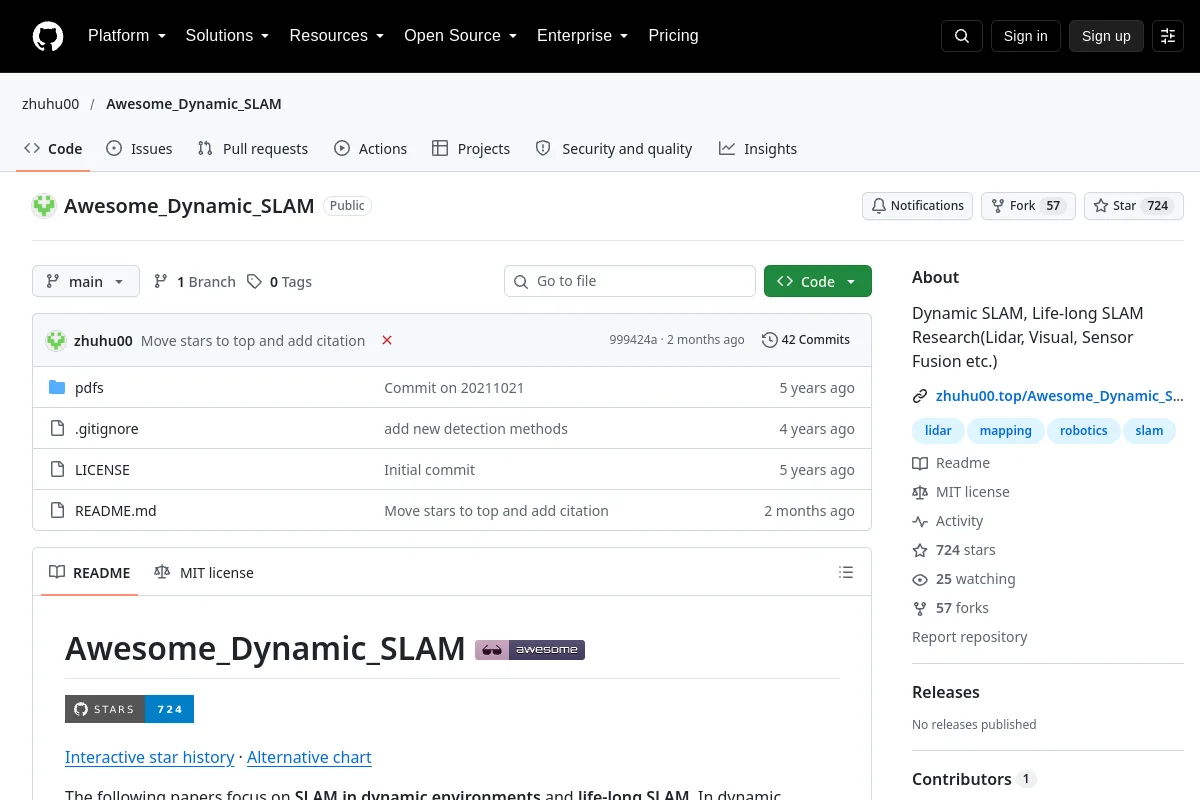Select the lidar topic tag
This screenshot has height=800, width=1200.
pyautogui.click(x=938, y=431)
